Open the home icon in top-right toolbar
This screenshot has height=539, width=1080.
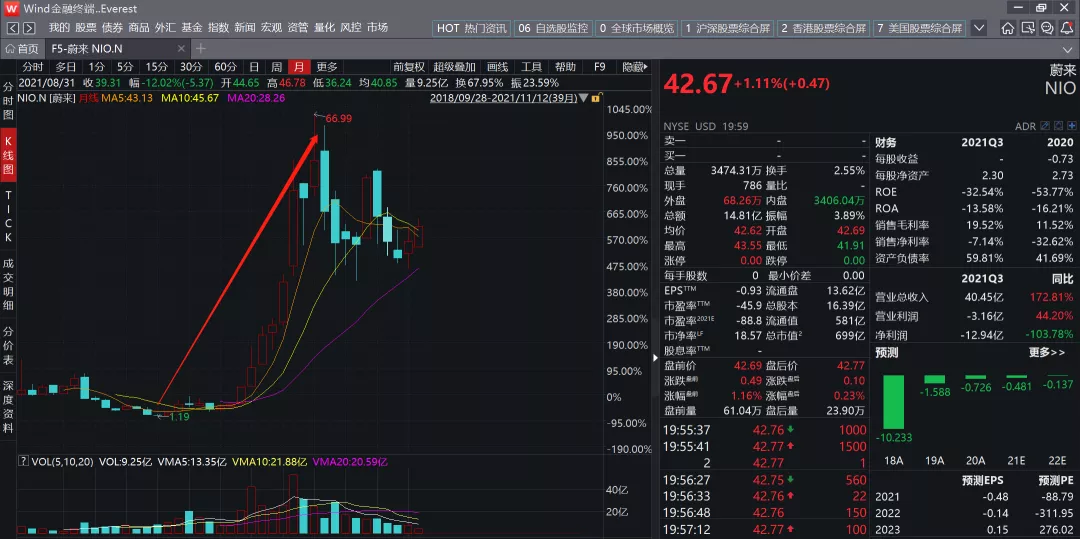coord(1008,28)
